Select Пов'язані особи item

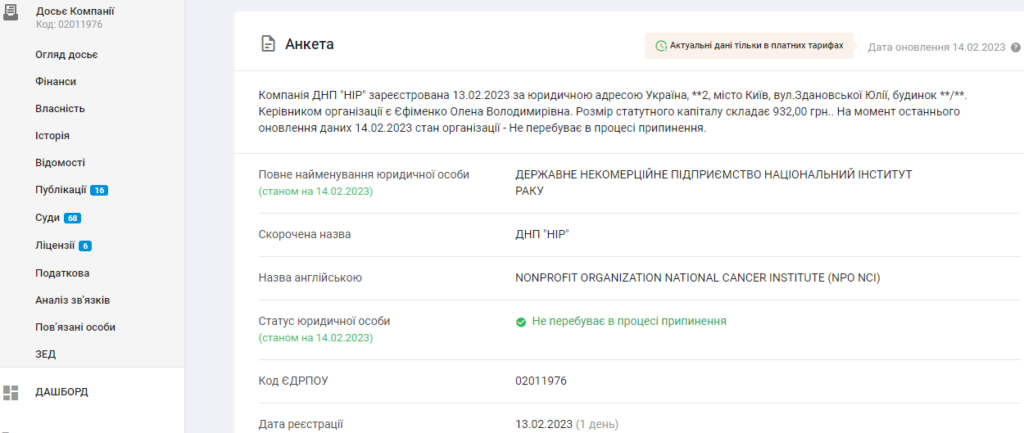pos(75,327)
